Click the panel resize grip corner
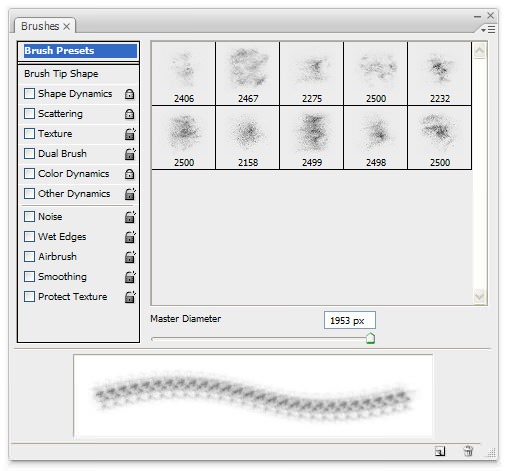 tap(491, 452)
